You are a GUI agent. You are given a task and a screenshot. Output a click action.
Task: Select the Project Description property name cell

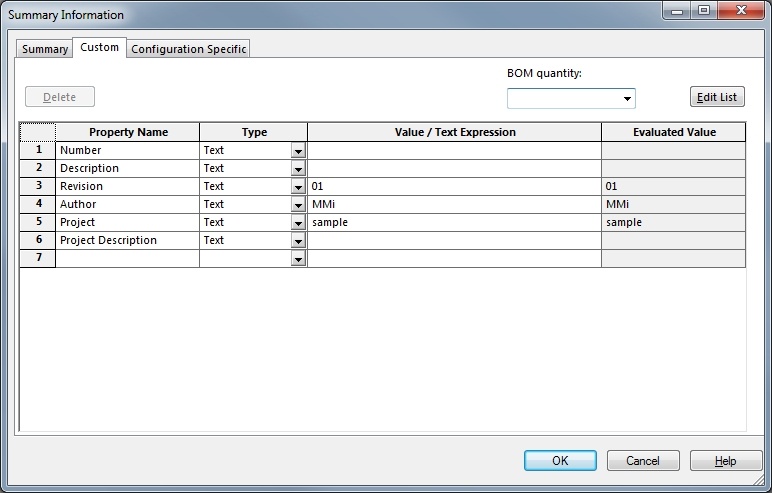coord(128,240)
